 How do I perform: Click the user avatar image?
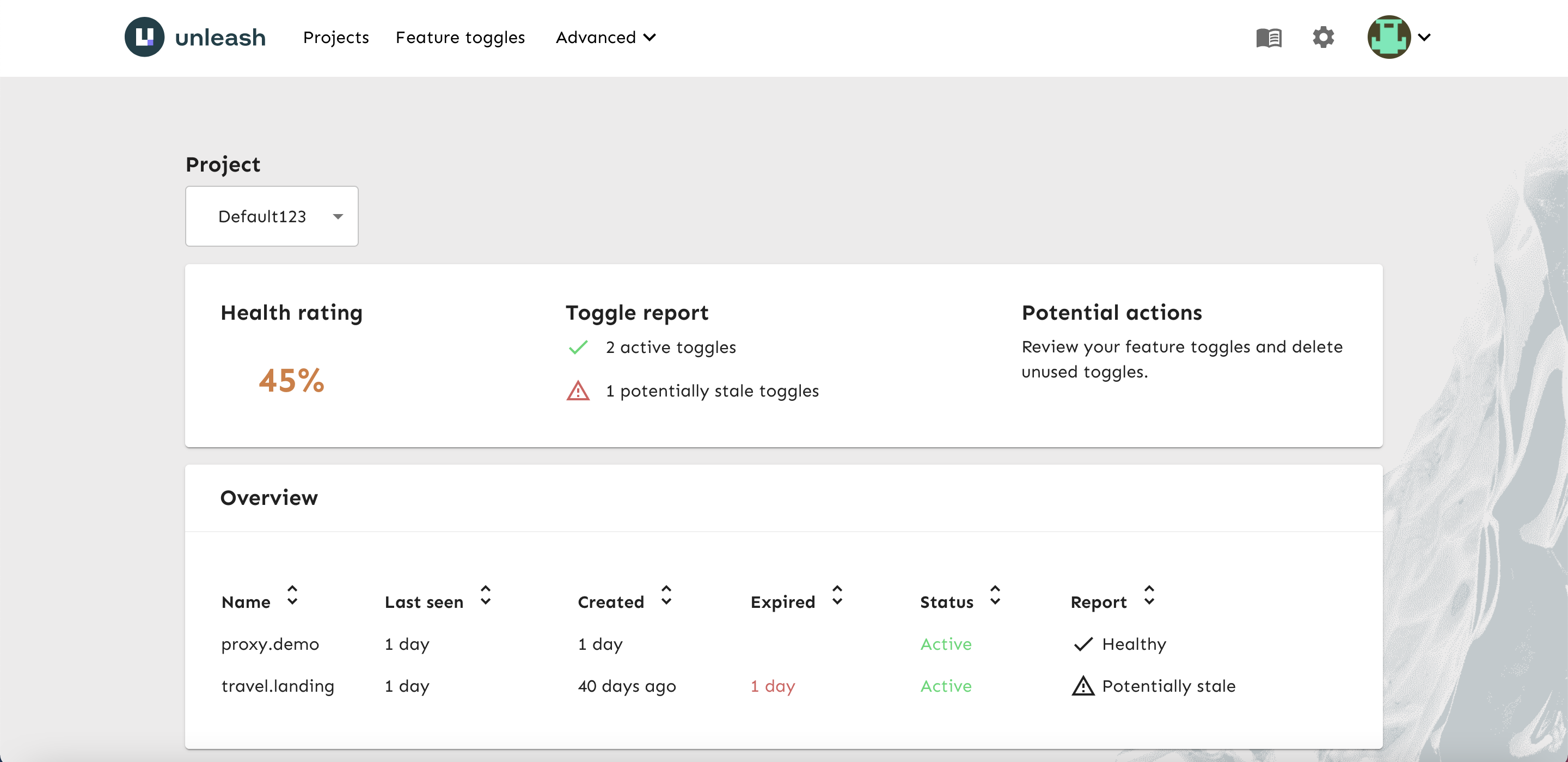1389,37
